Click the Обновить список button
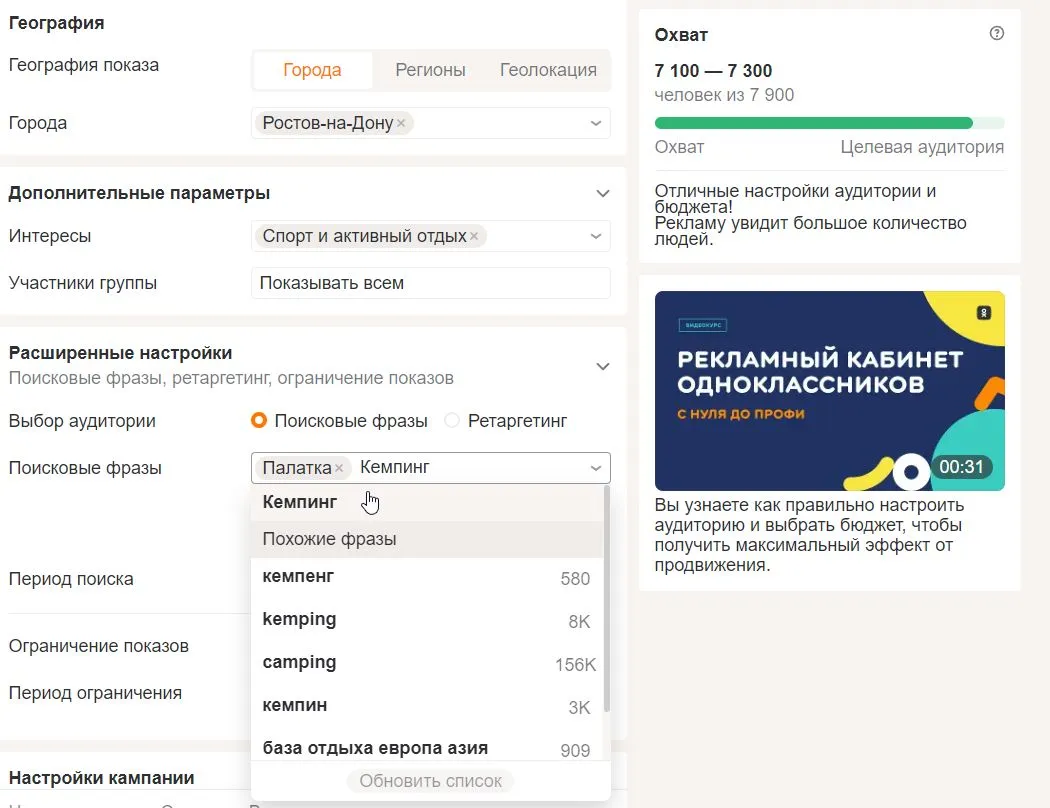Image resolution: width=1050 pixels, height=808 pixels. pyautogui.click(x=430, y=781)
